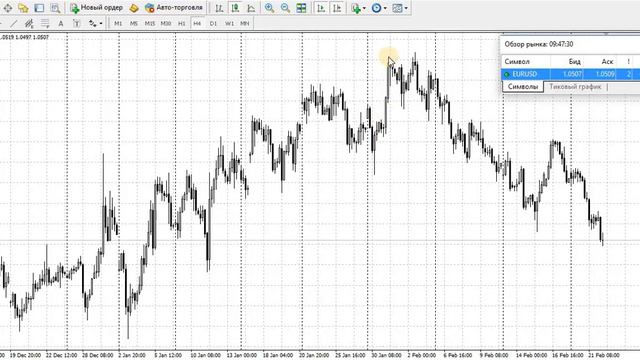Expand the periods dropdown arrow
The image size is (640, 360).
385,8
